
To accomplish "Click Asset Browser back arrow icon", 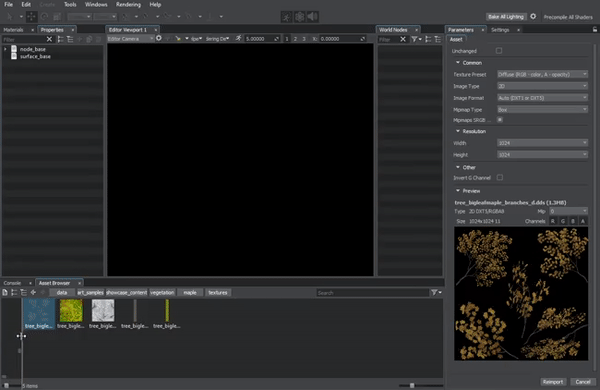I will (x=33, y=292).
